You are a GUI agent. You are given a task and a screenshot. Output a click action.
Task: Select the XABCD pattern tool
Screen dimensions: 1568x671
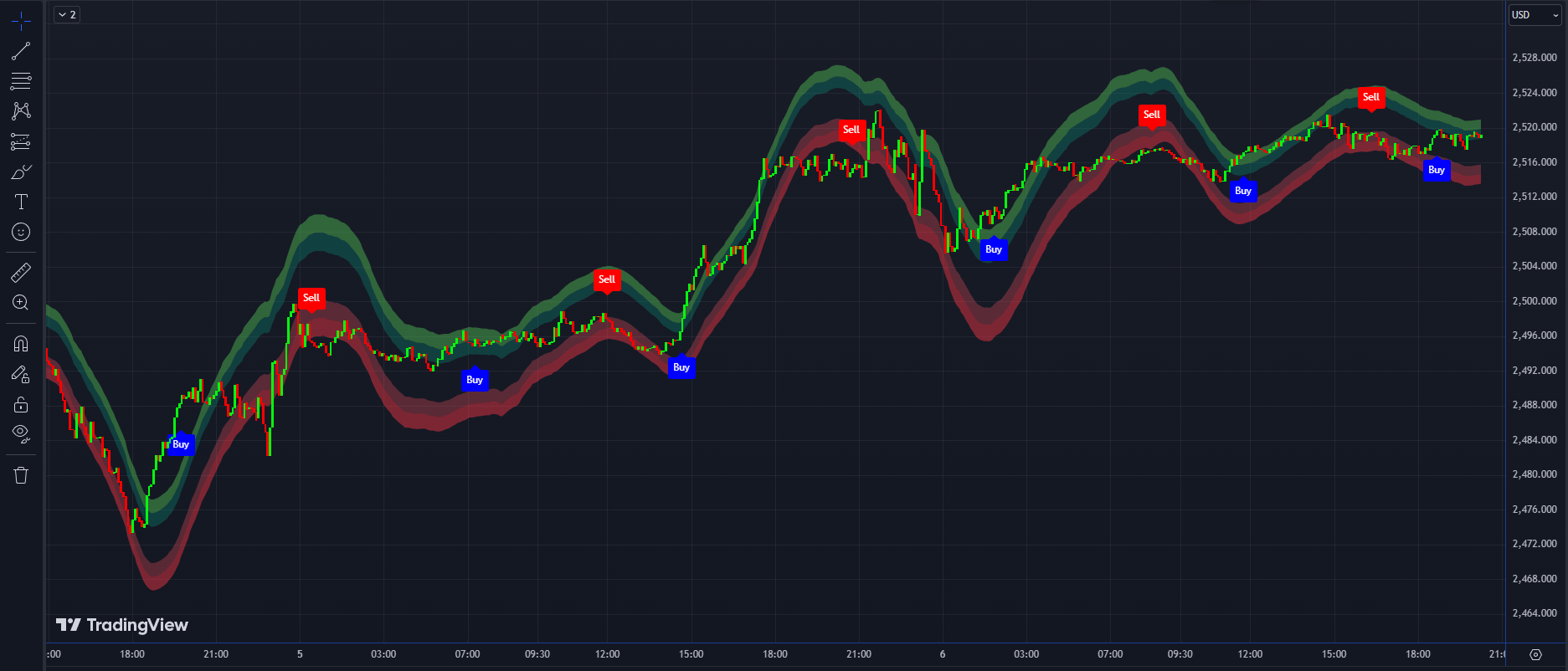click(21, 111)
